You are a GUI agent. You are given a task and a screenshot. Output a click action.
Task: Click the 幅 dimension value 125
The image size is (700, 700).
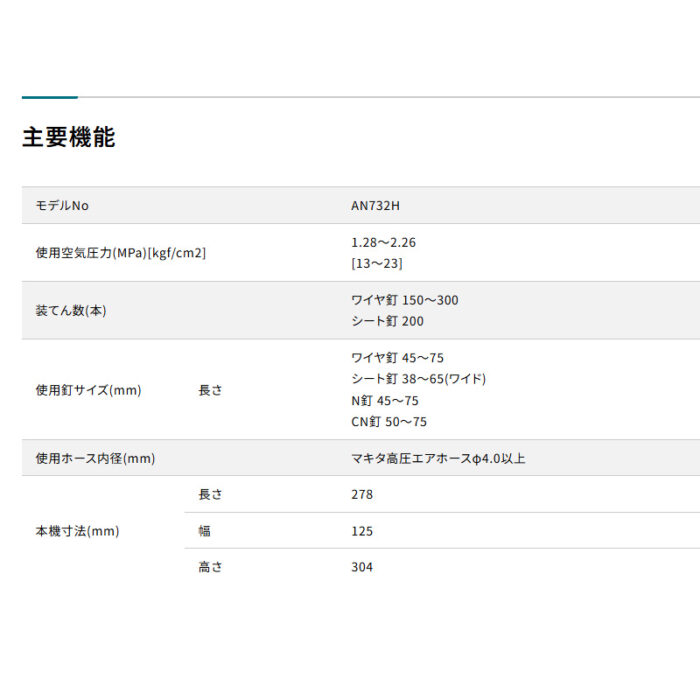362,531
